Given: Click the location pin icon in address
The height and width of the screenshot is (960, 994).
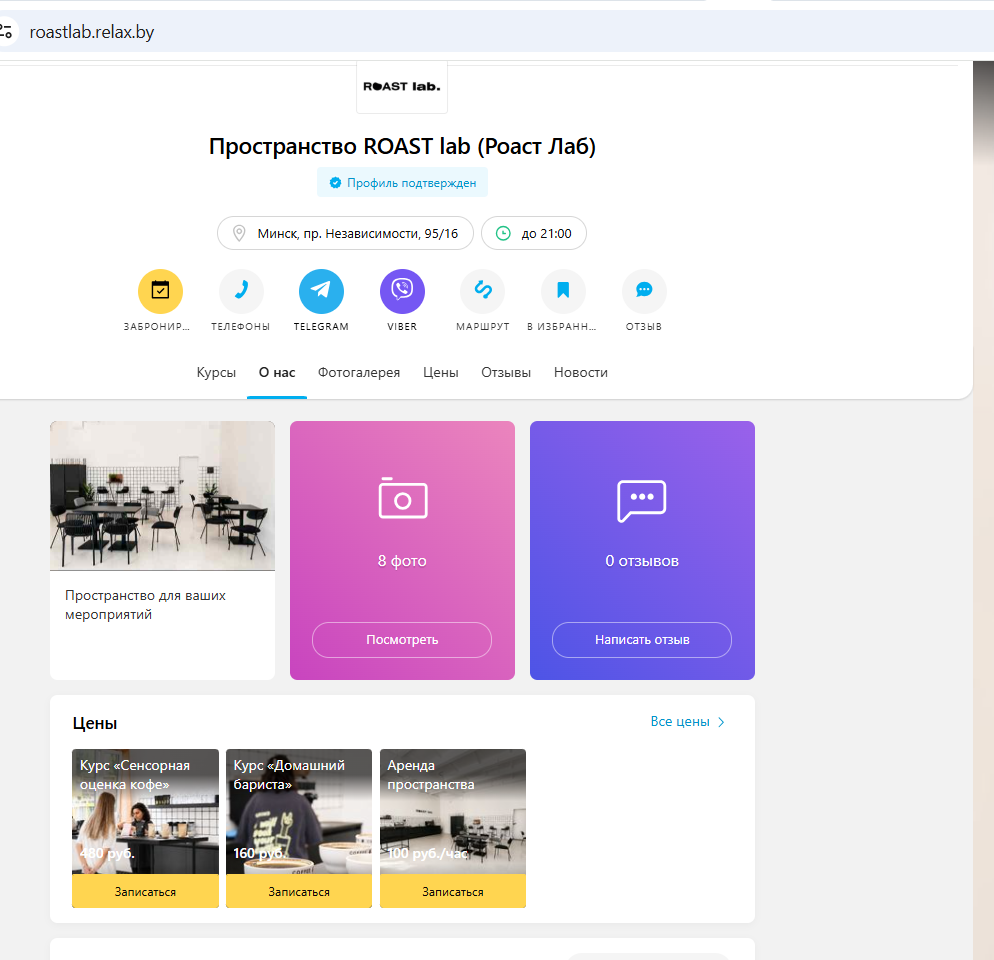Looking at the screenshot, I should pyautogui.click(x=239, y=233).
